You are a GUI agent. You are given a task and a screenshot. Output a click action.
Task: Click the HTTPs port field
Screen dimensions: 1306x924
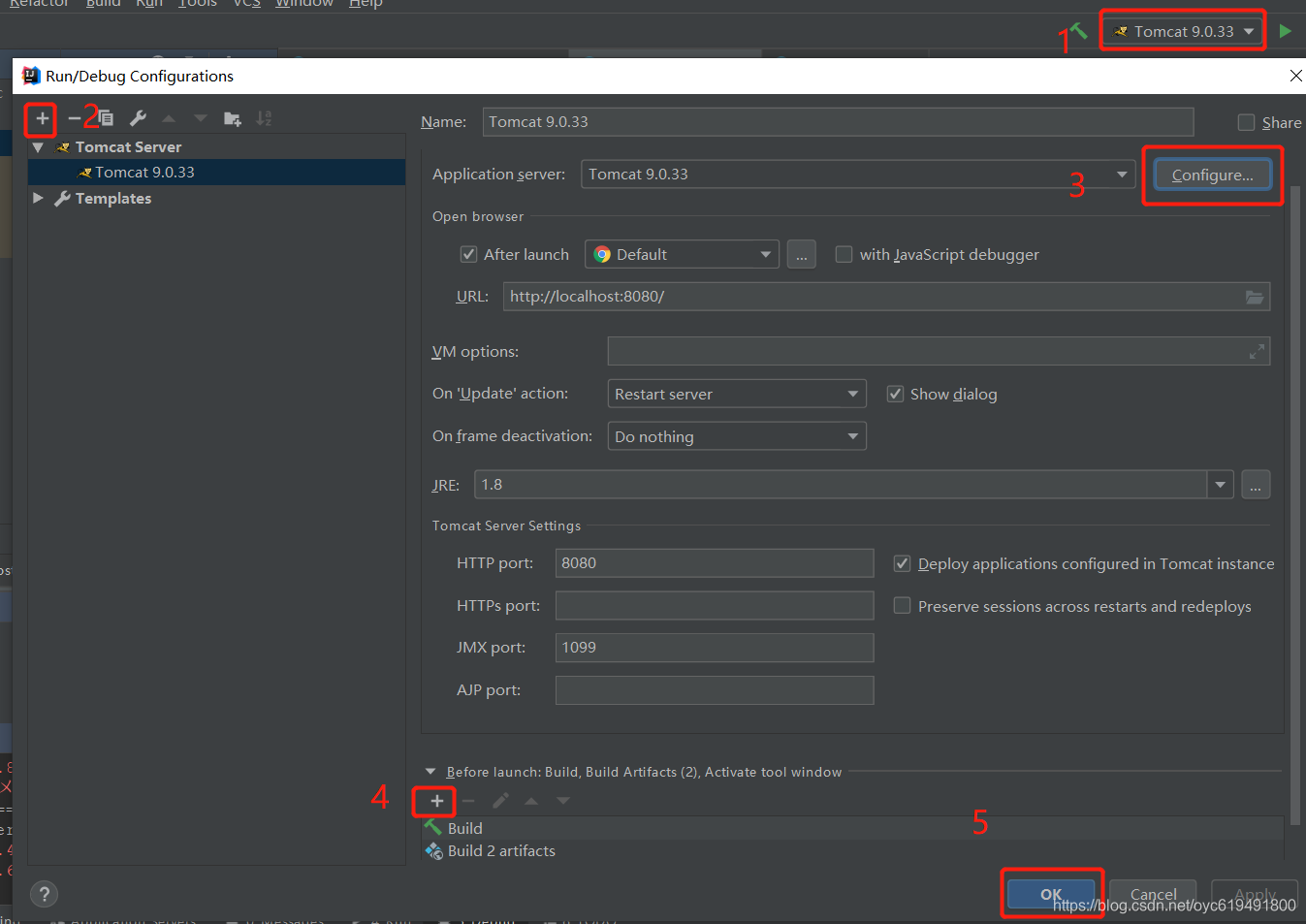715,606
